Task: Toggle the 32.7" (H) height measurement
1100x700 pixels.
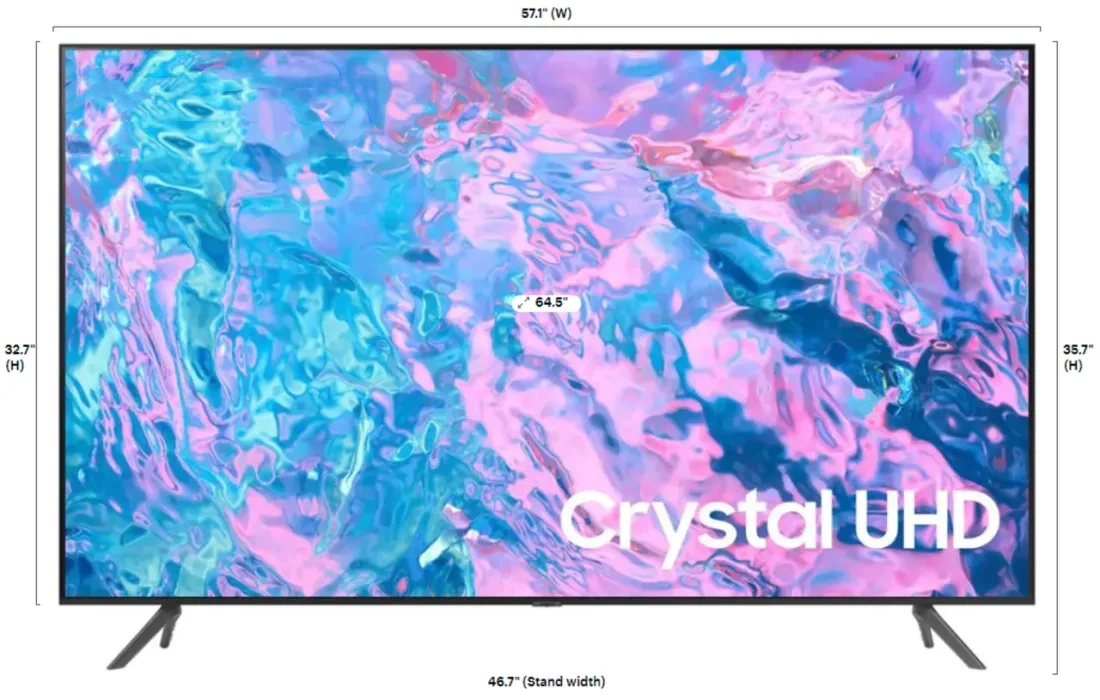Action: pos(16,358)
